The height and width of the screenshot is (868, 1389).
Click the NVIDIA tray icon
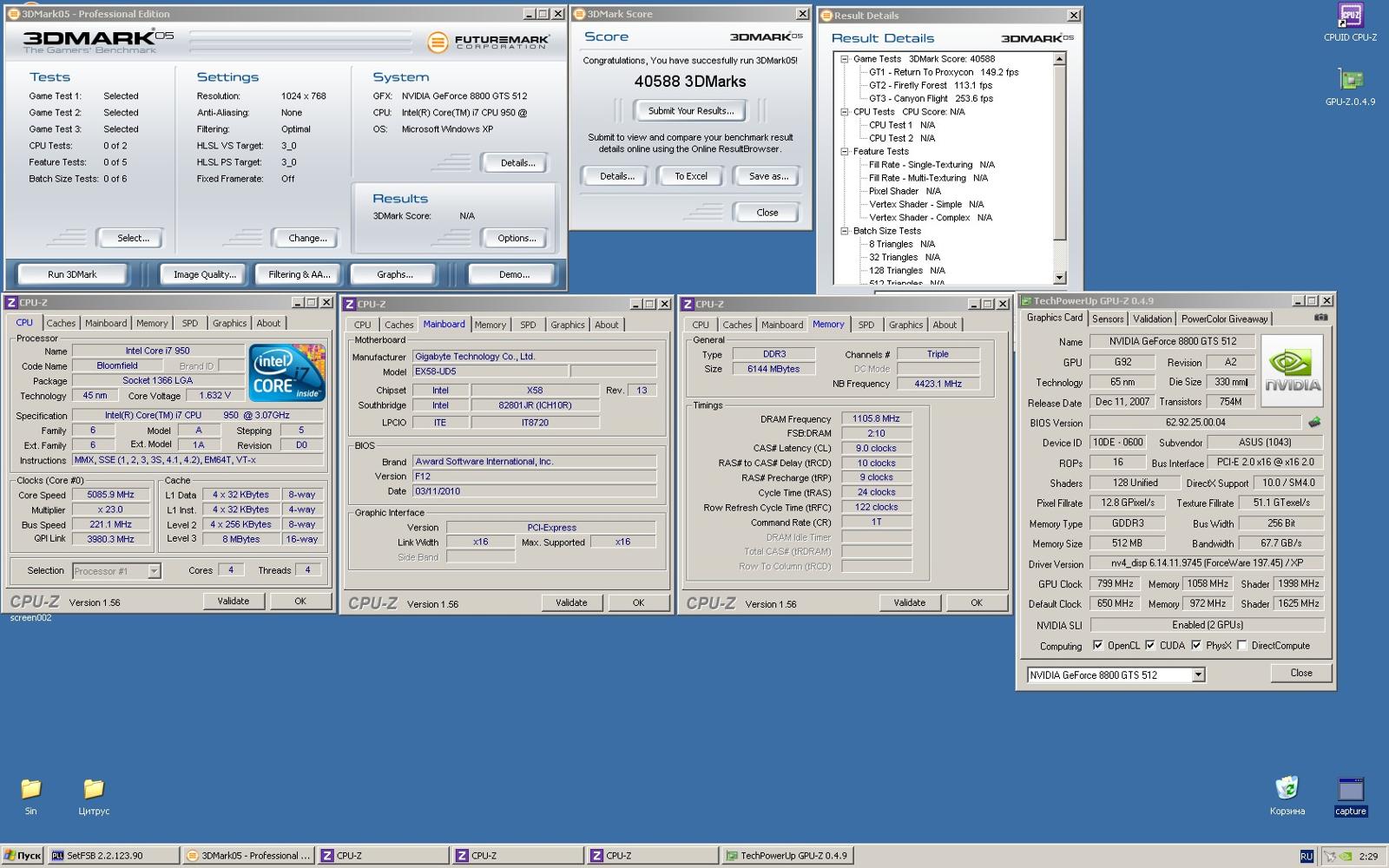click(x=1346, y=856)
